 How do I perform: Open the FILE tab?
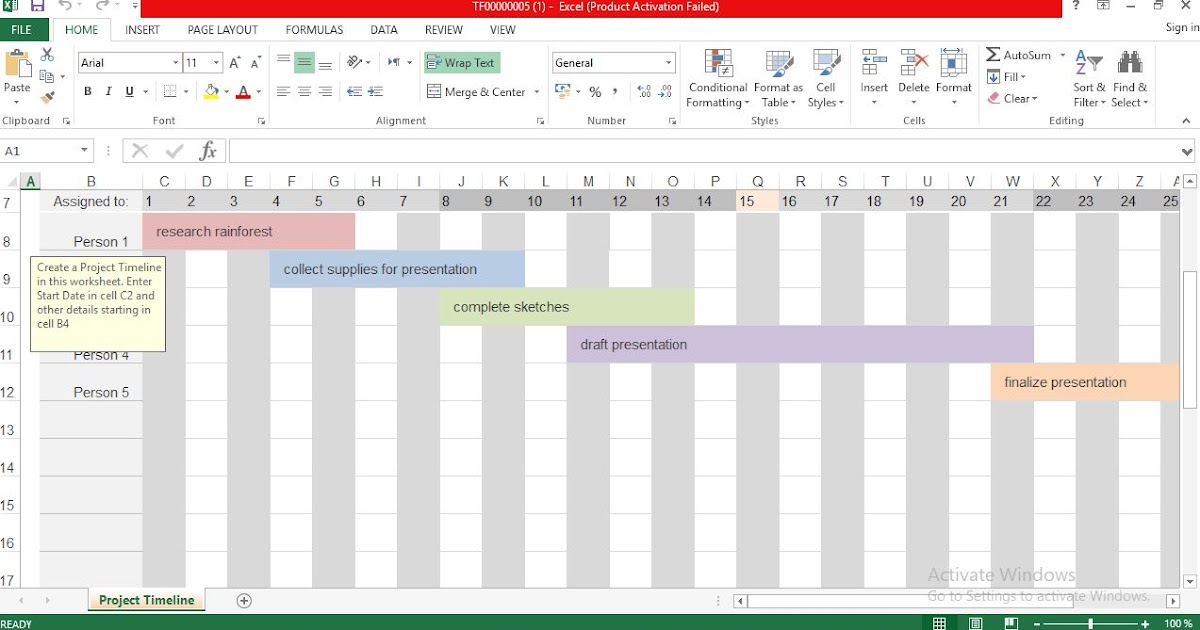pyautogui.click(x=22, y=30)
